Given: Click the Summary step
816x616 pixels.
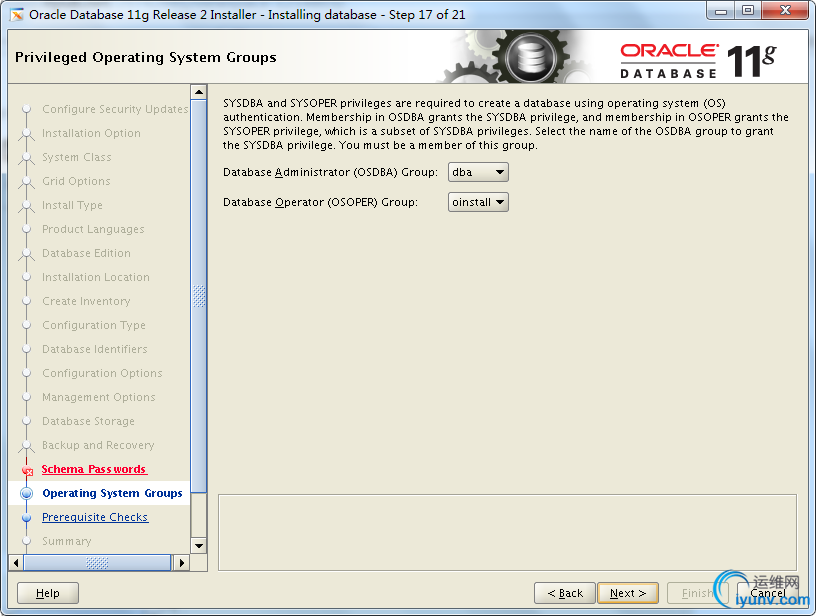Looking at the screenshot, I should pyautogui.click(x=67, y=541).
